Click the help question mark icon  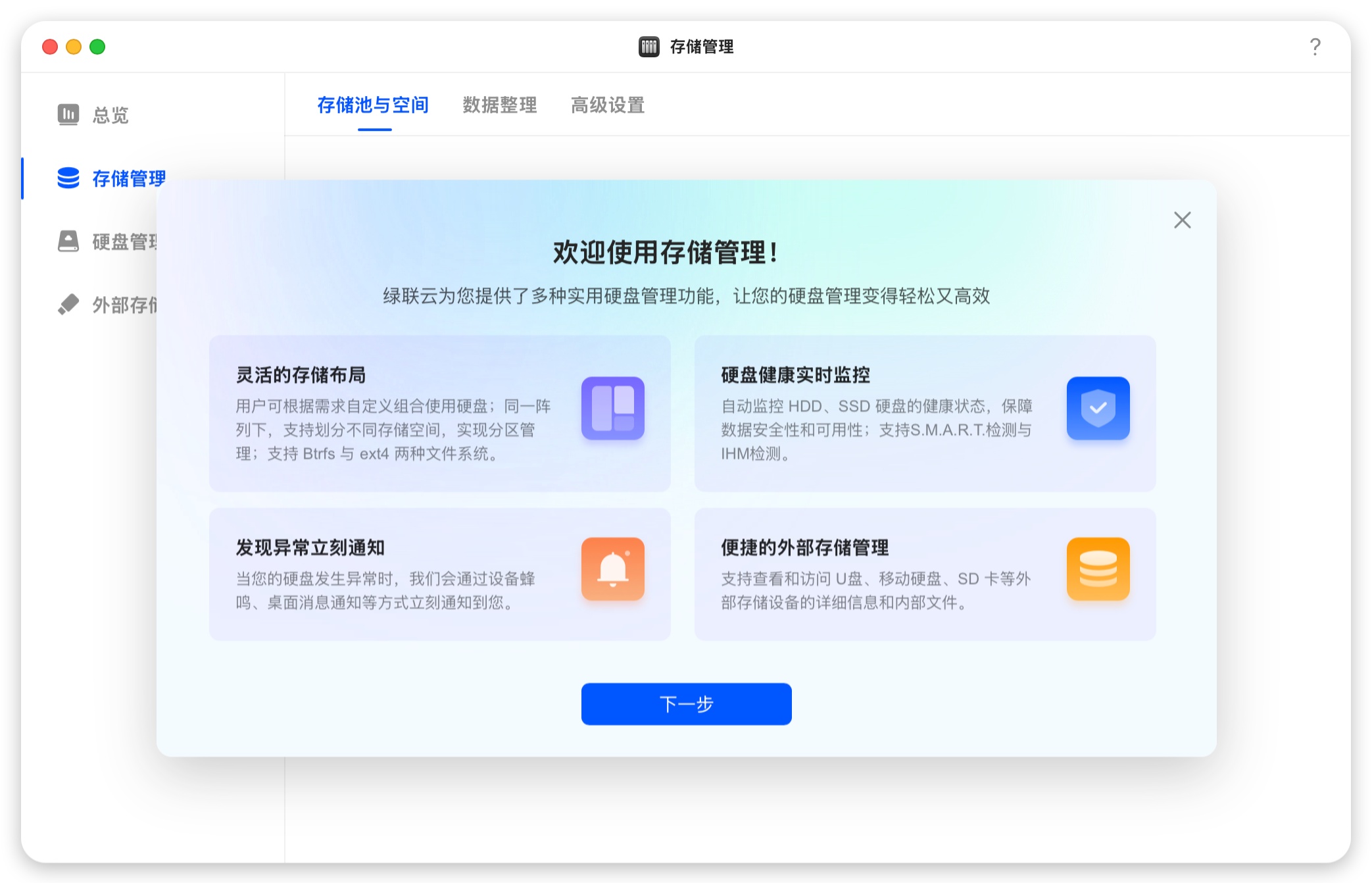tap(1315, 47)
